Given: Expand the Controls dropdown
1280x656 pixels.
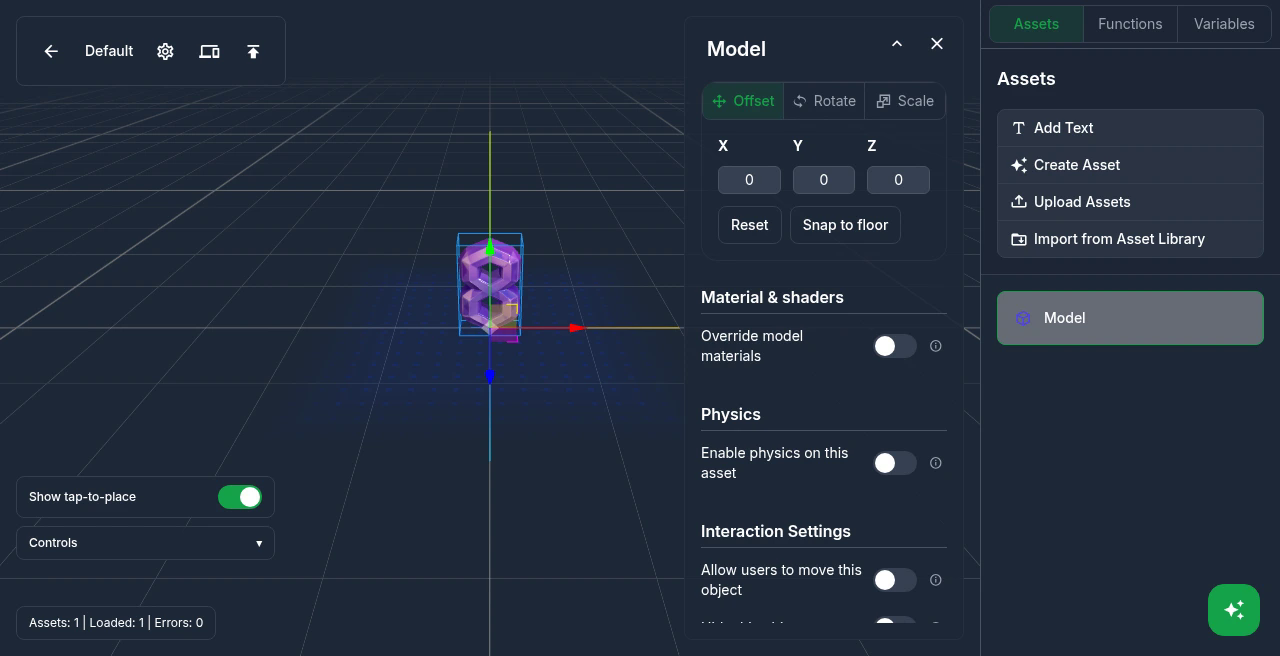Looking at the screenshot, I should coord(145,543).
